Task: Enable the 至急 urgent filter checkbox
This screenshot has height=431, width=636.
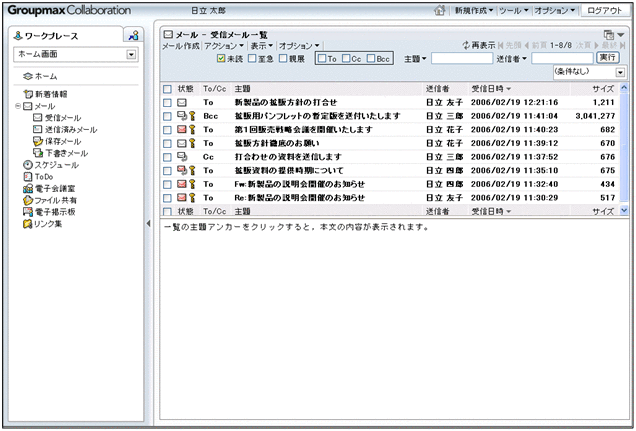Action: point(252,59)
